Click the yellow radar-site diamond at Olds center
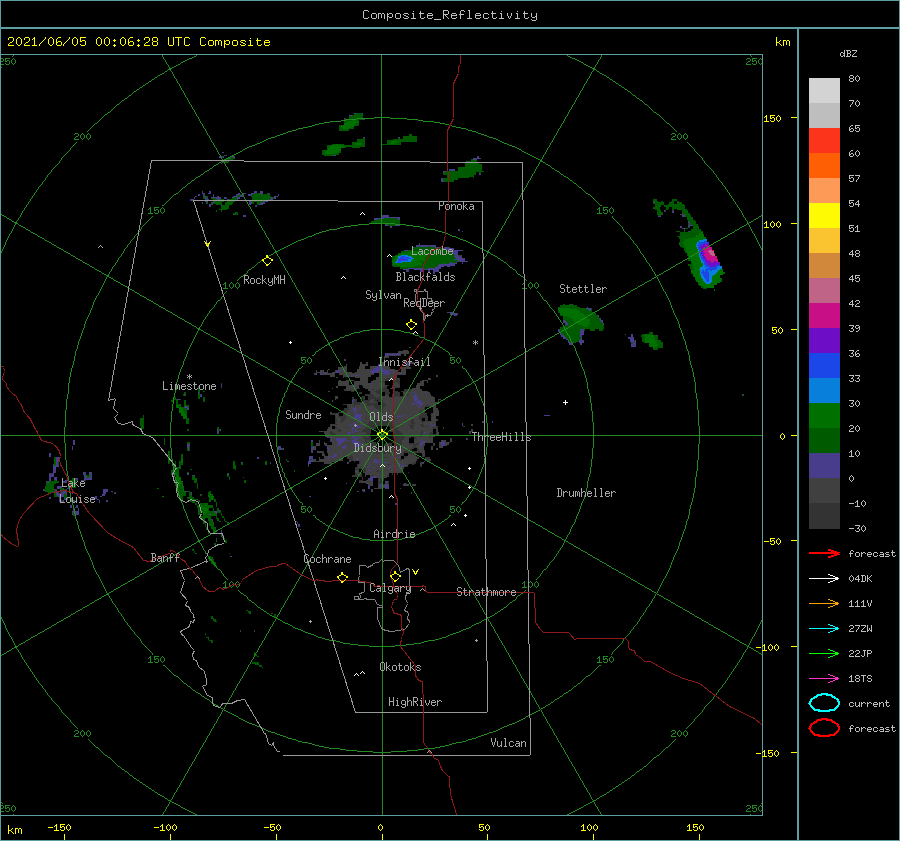Image resolution: width=900 pixels, height=841 pixels. (382, 435)
